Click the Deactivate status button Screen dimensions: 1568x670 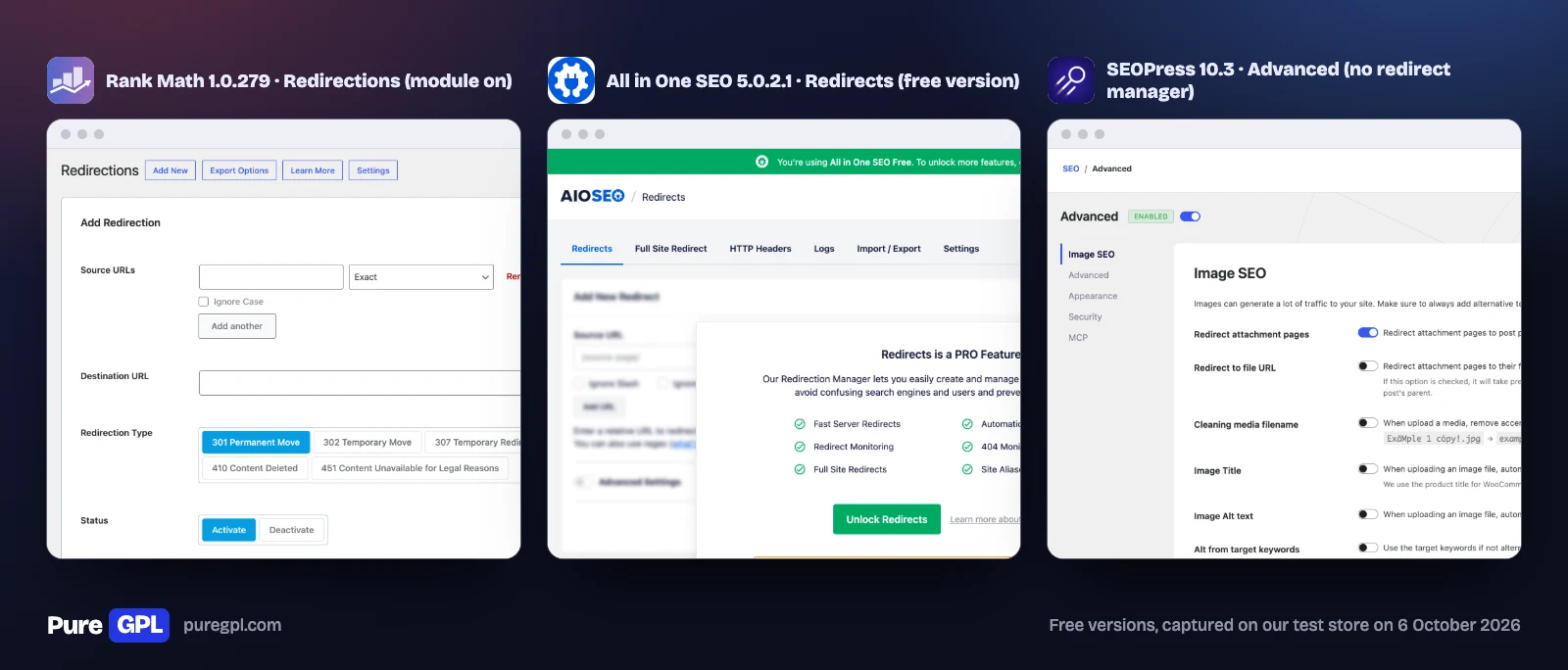click(x=292, y=530)
